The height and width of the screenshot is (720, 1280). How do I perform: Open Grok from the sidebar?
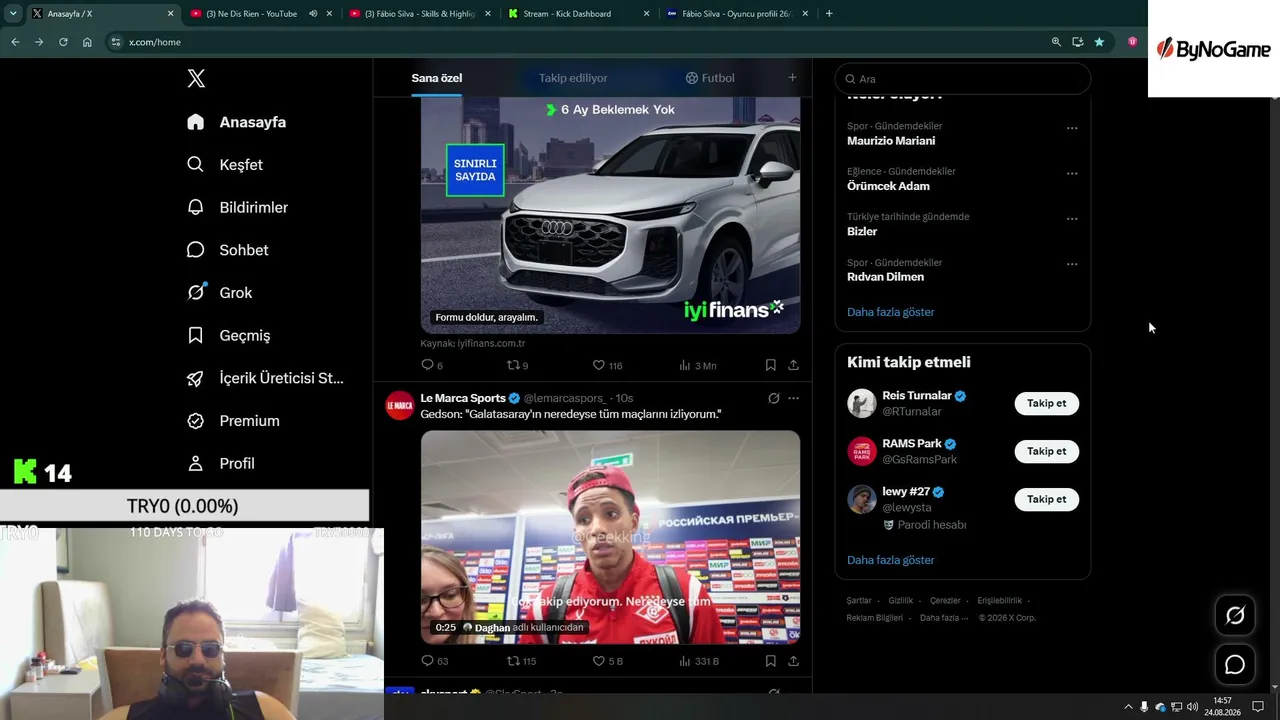click(219, 293)
